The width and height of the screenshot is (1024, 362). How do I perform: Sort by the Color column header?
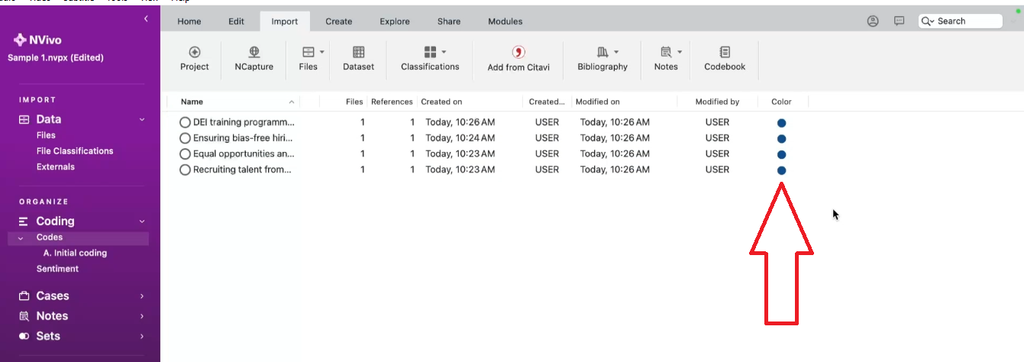(x=781, y=102)
